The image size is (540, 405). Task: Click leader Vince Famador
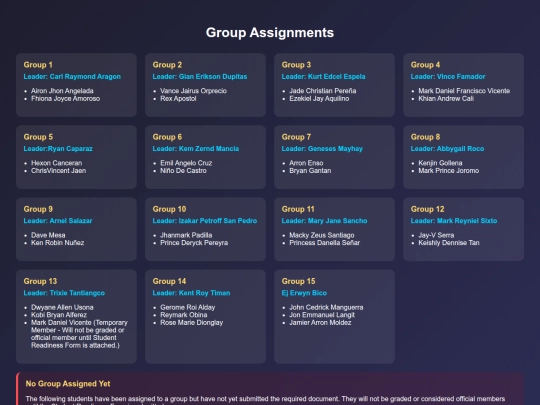tap(461, 76)
